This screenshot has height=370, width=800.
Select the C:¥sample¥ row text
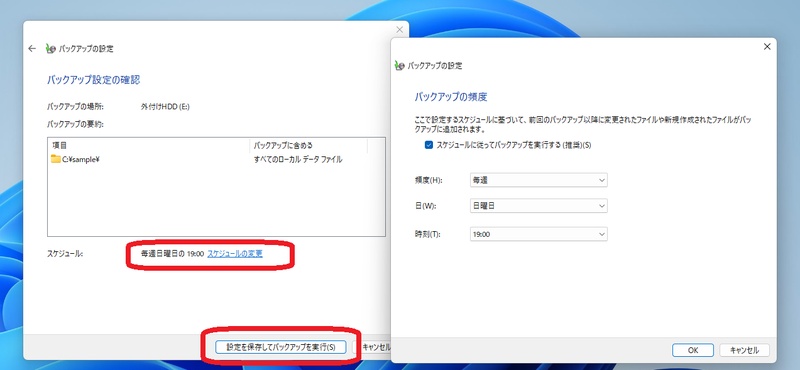(x=80, y=159)
